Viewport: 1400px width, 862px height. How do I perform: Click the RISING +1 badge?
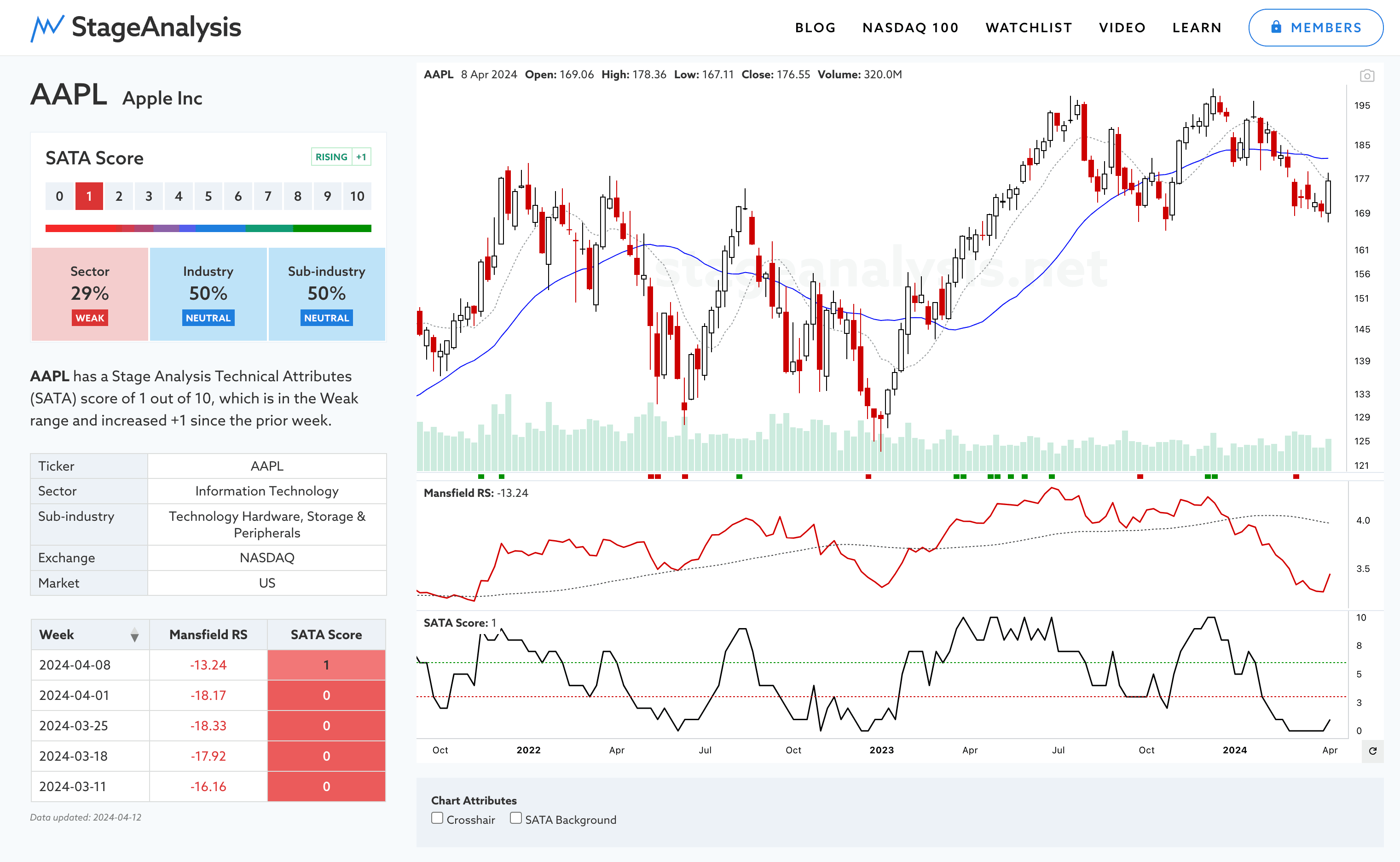pos(341,157)
